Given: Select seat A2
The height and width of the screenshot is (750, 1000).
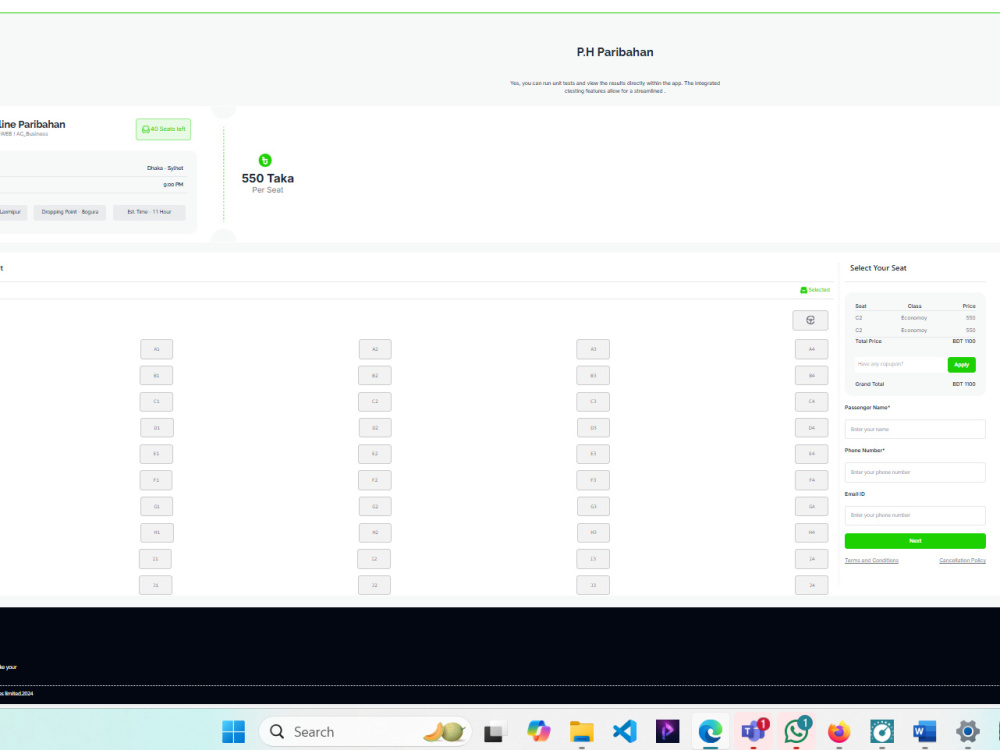Looking at the screenshot, I should (375, 349).
